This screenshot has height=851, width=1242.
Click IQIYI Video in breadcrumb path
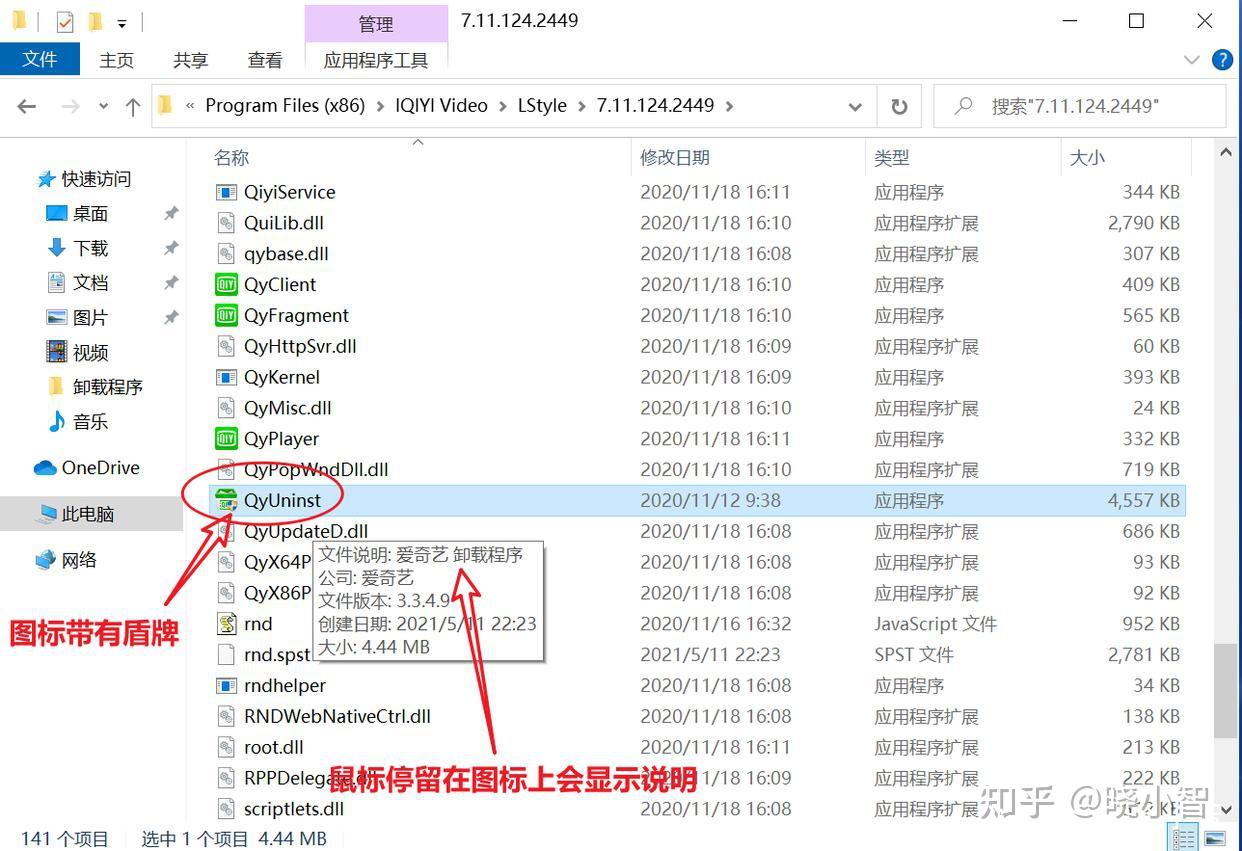tap(441, 105)
